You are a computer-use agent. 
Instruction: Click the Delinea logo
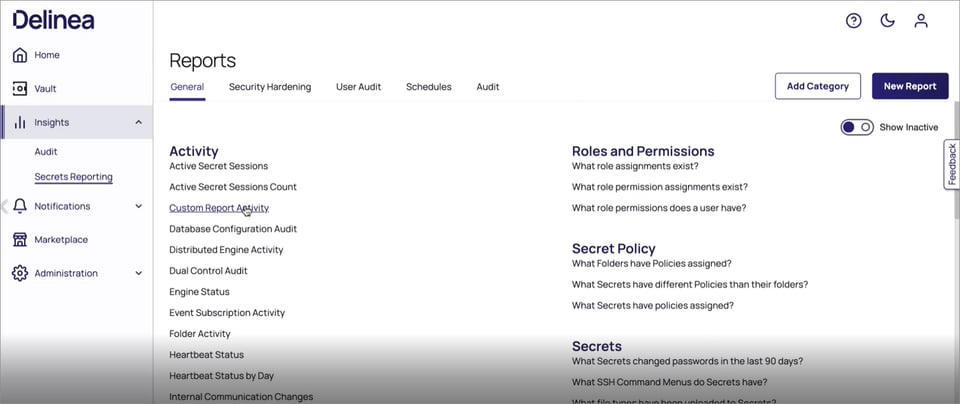point(53,20)
